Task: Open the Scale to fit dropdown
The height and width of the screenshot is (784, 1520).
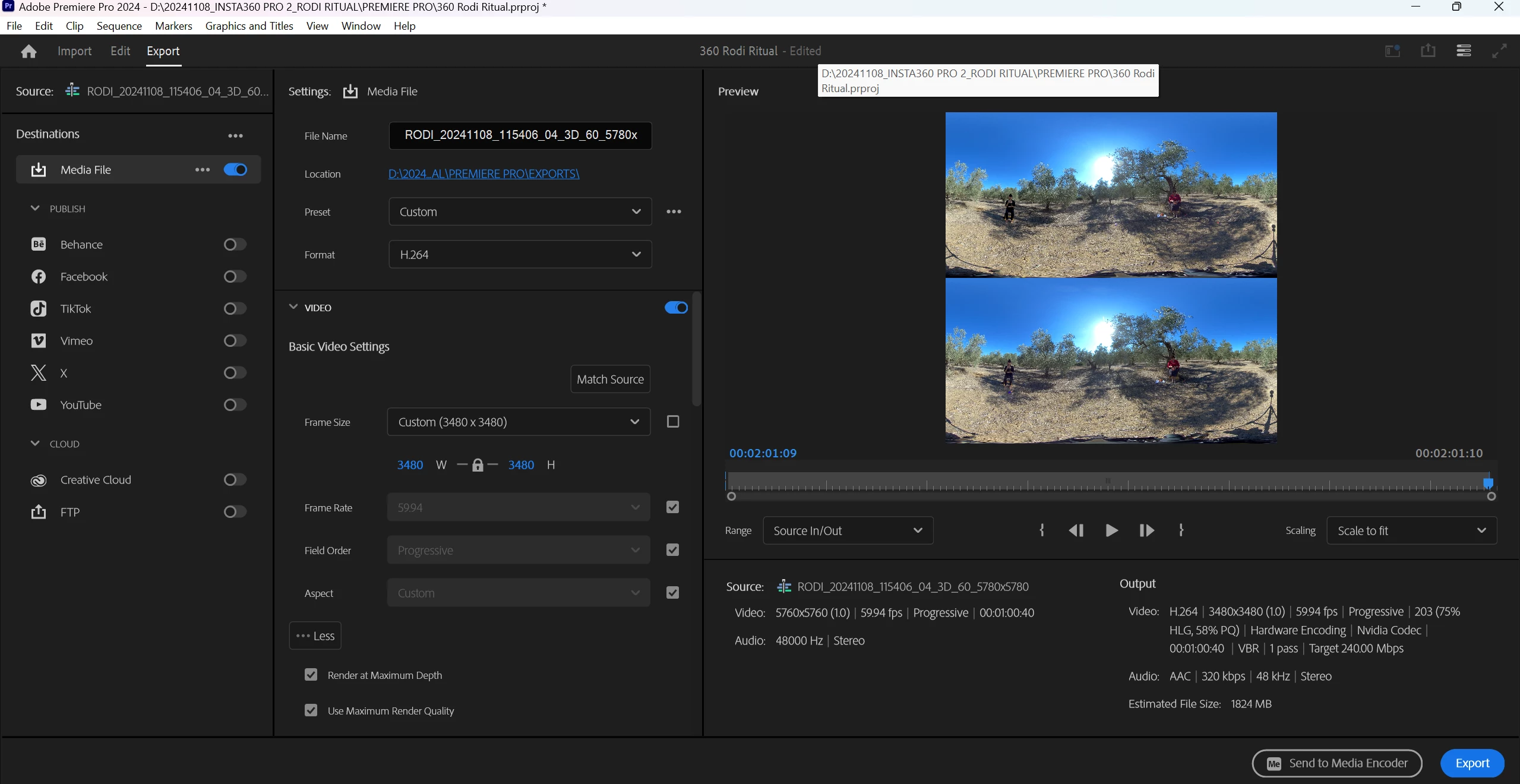Action: 1411,531
